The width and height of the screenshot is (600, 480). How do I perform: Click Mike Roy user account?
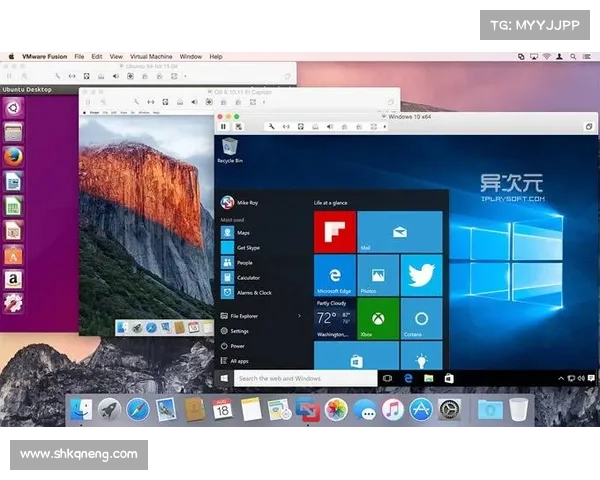[x=240, y=202]
